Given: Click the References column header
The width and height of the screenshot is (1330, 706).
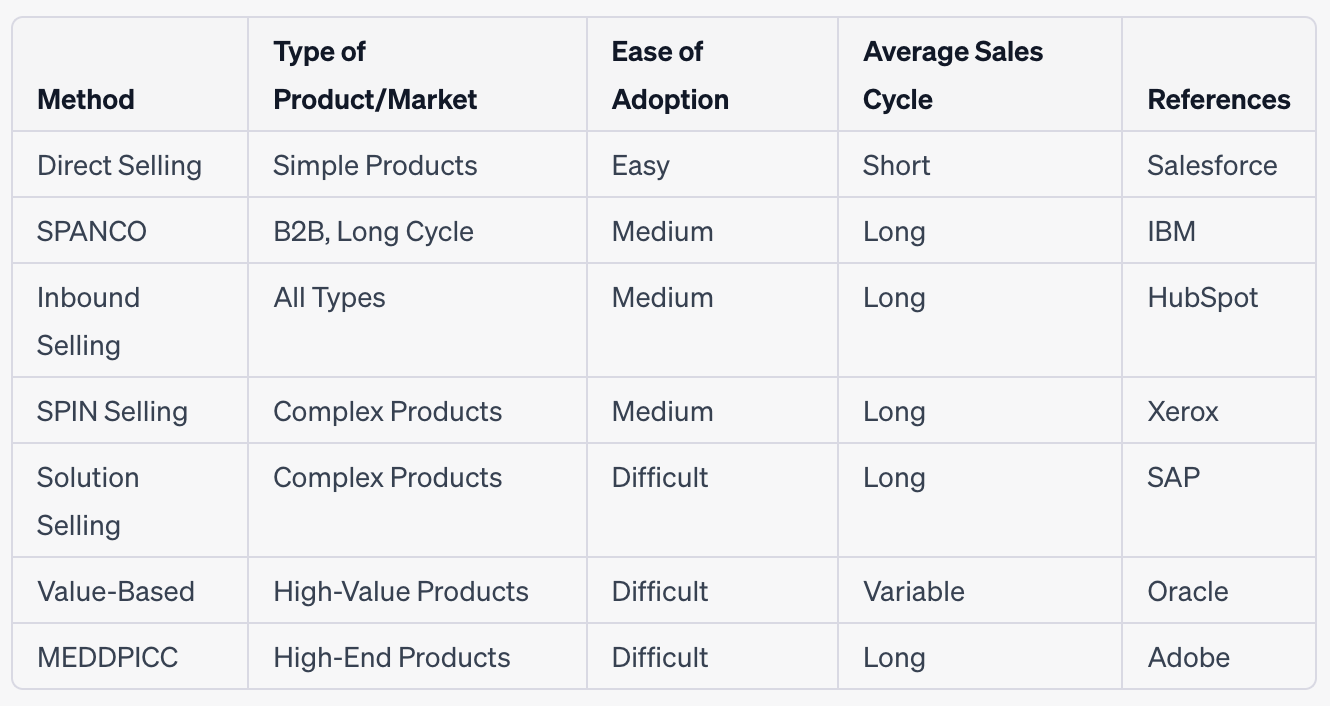Looking at the screenshot, I should coord(1218,100).
